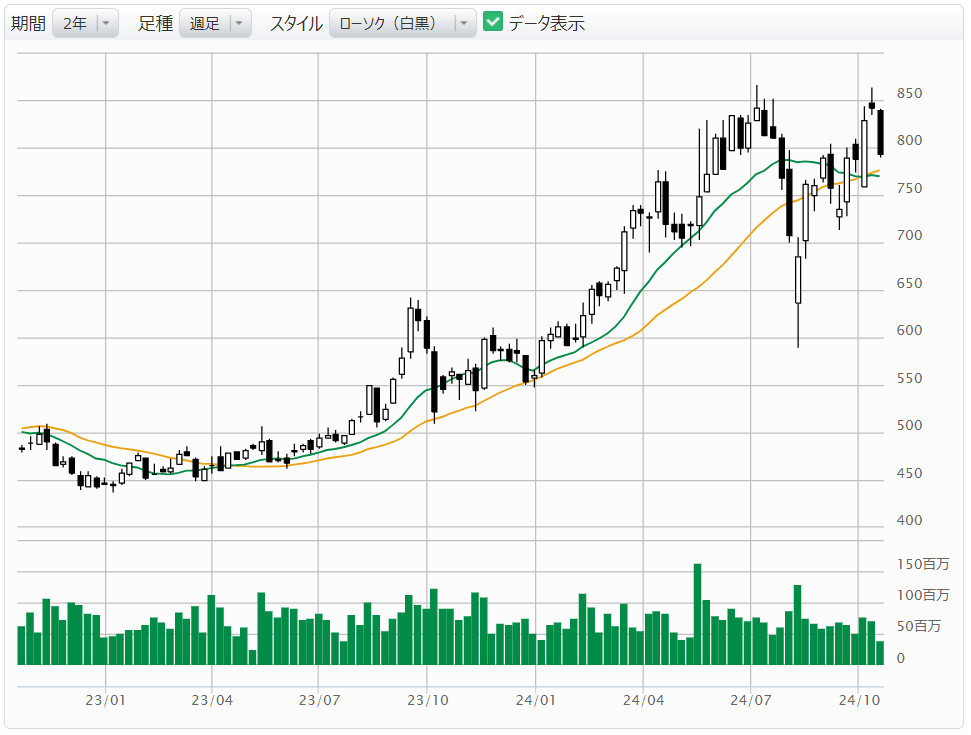Viewport: 971px width, 735px height.
Task: Open the スタイル dropdown showing ローソク（白黒）
Action: tap(401, 24)
